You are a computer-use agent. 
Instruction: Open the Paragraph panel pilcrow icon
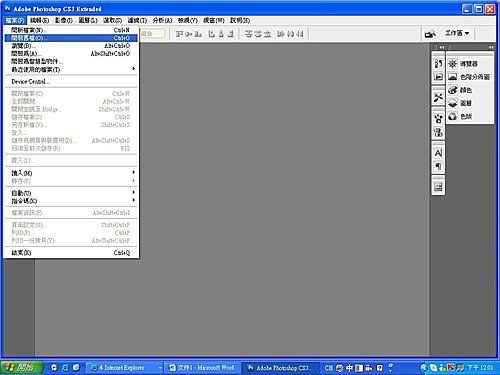[438, 166]
